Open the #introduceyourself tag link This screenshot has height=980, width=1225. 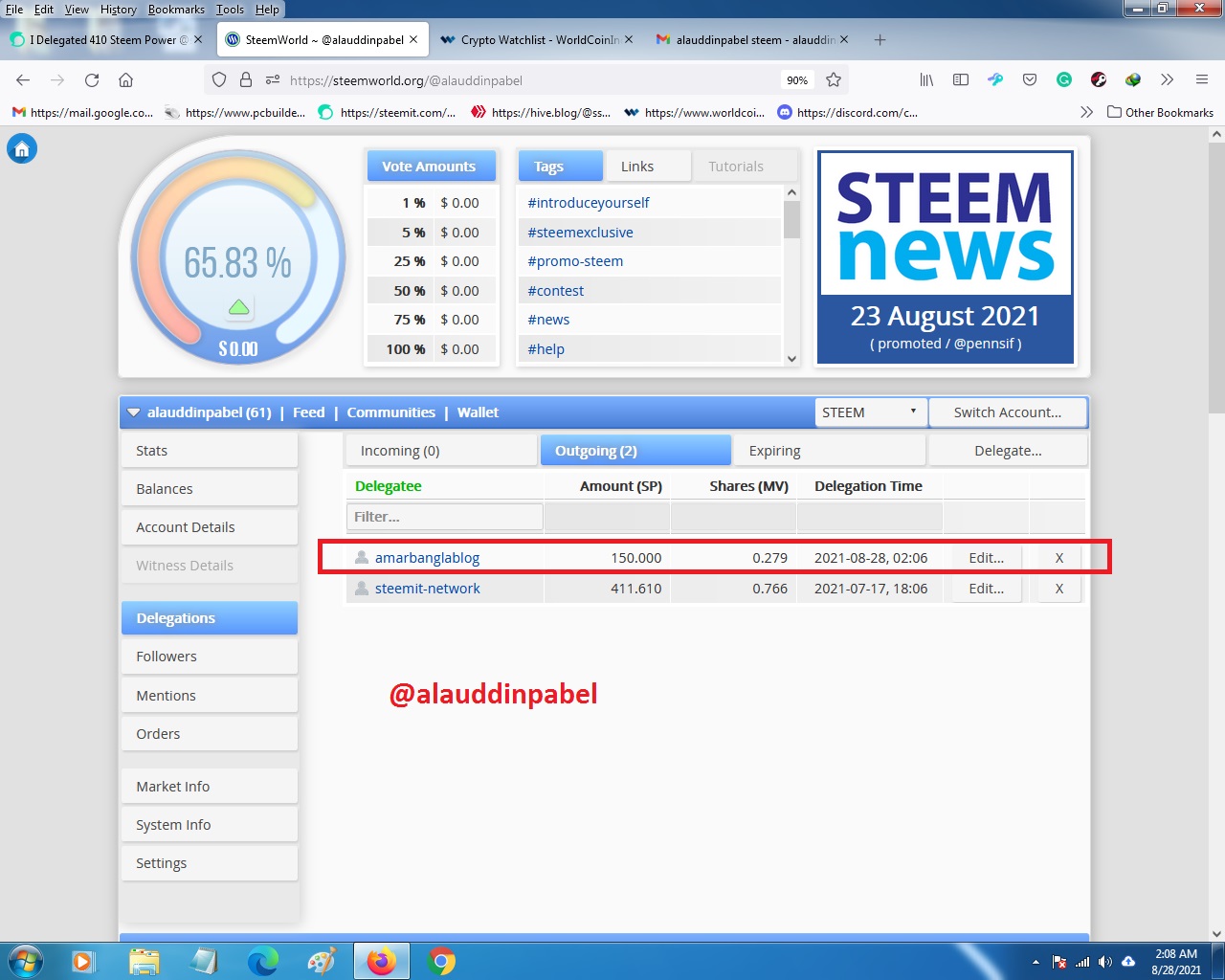pos(589,203)
